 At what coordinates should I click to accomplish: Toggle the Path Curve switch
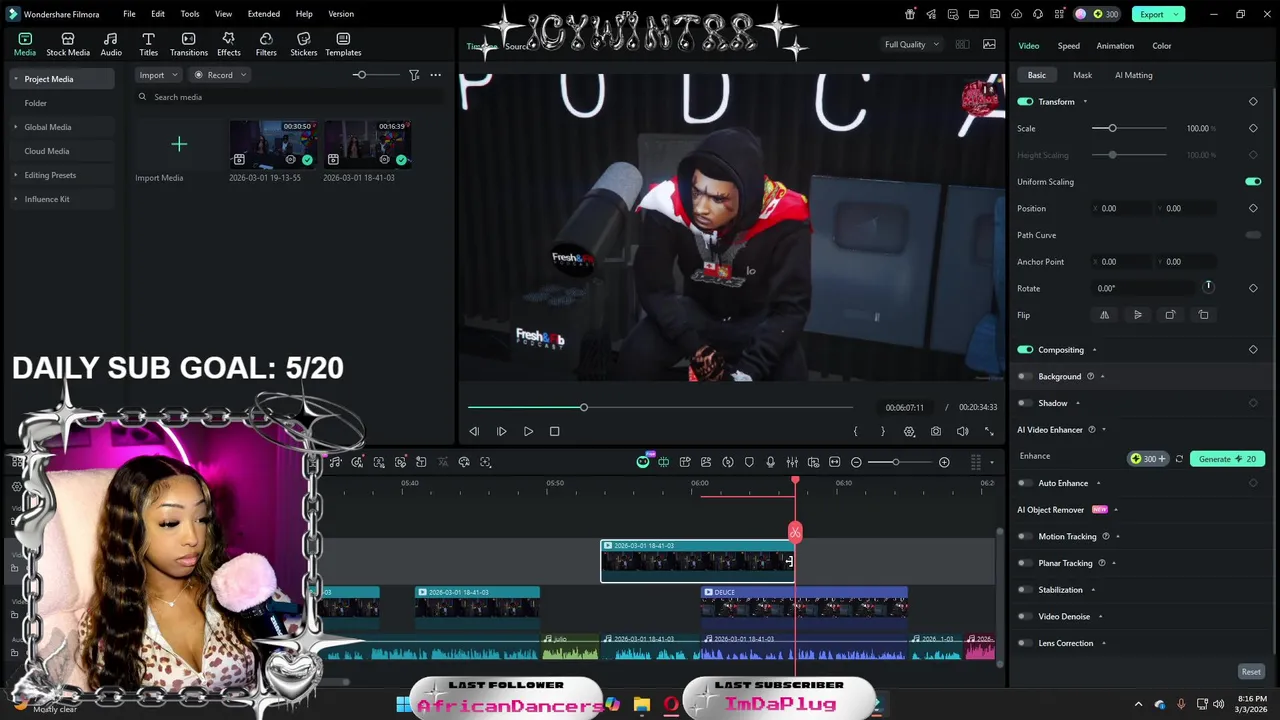tap(1253, 235)
